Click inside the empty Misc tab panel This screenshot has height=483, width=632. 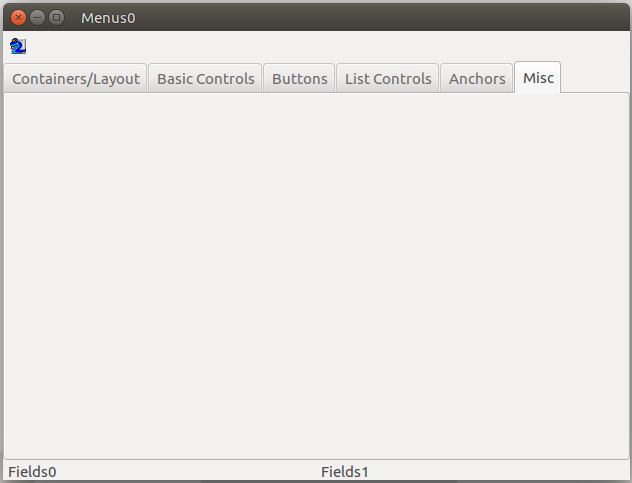pyautogui.click(x=316, y=275)
